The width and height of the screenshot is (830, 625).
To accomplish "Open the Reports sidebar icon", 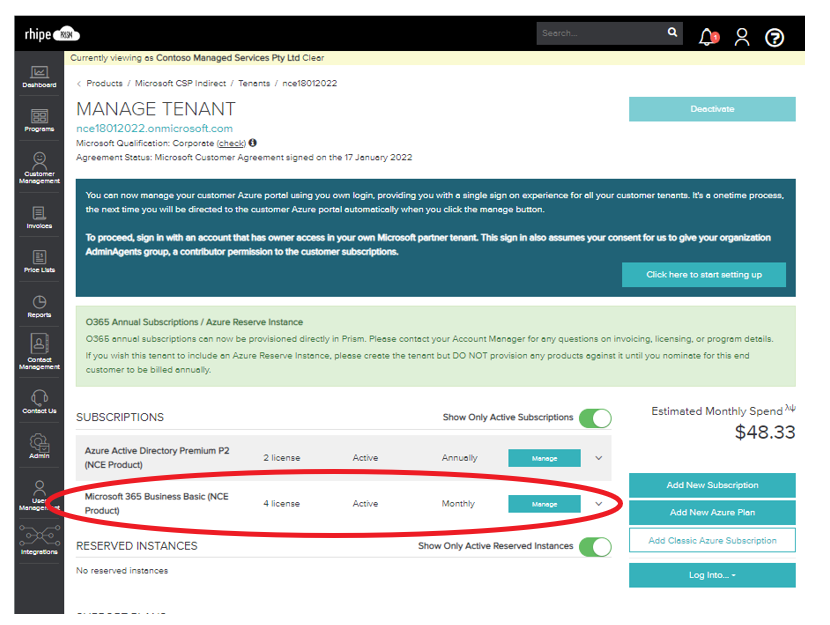I will [39, 306].
